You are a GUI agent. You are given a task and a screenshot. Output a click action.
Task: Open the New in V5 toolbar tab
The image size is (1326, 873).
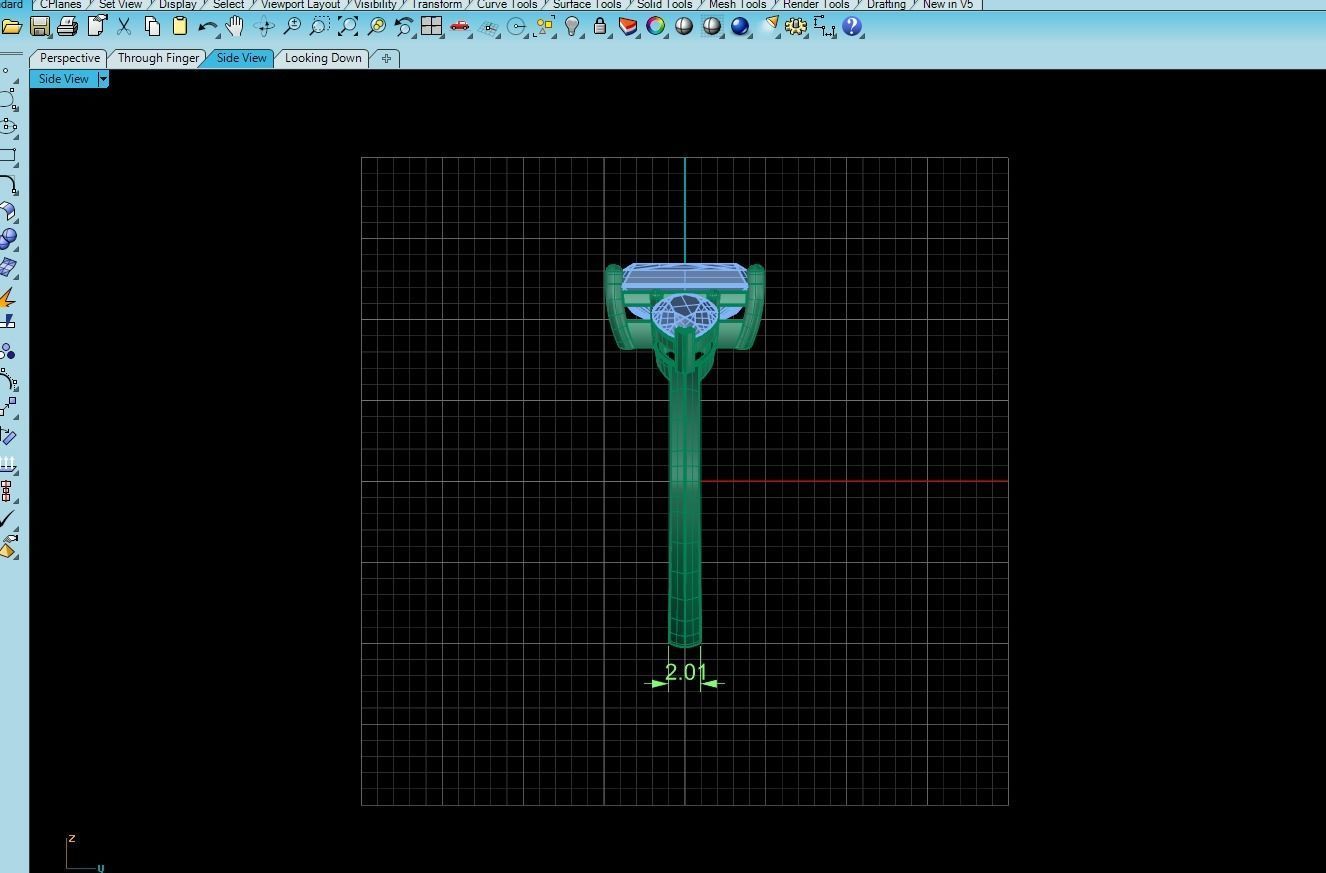pos(947,4)
